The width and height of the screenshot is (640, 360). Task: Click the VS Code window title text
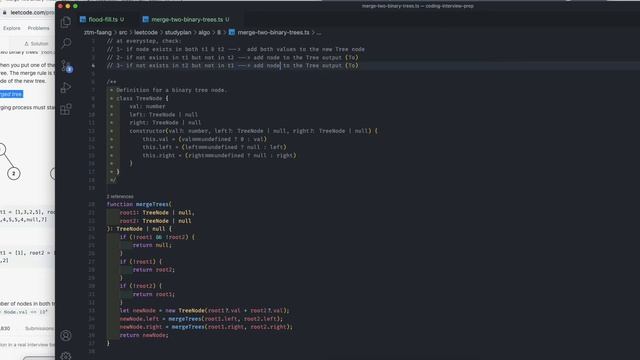pos(418,6)
